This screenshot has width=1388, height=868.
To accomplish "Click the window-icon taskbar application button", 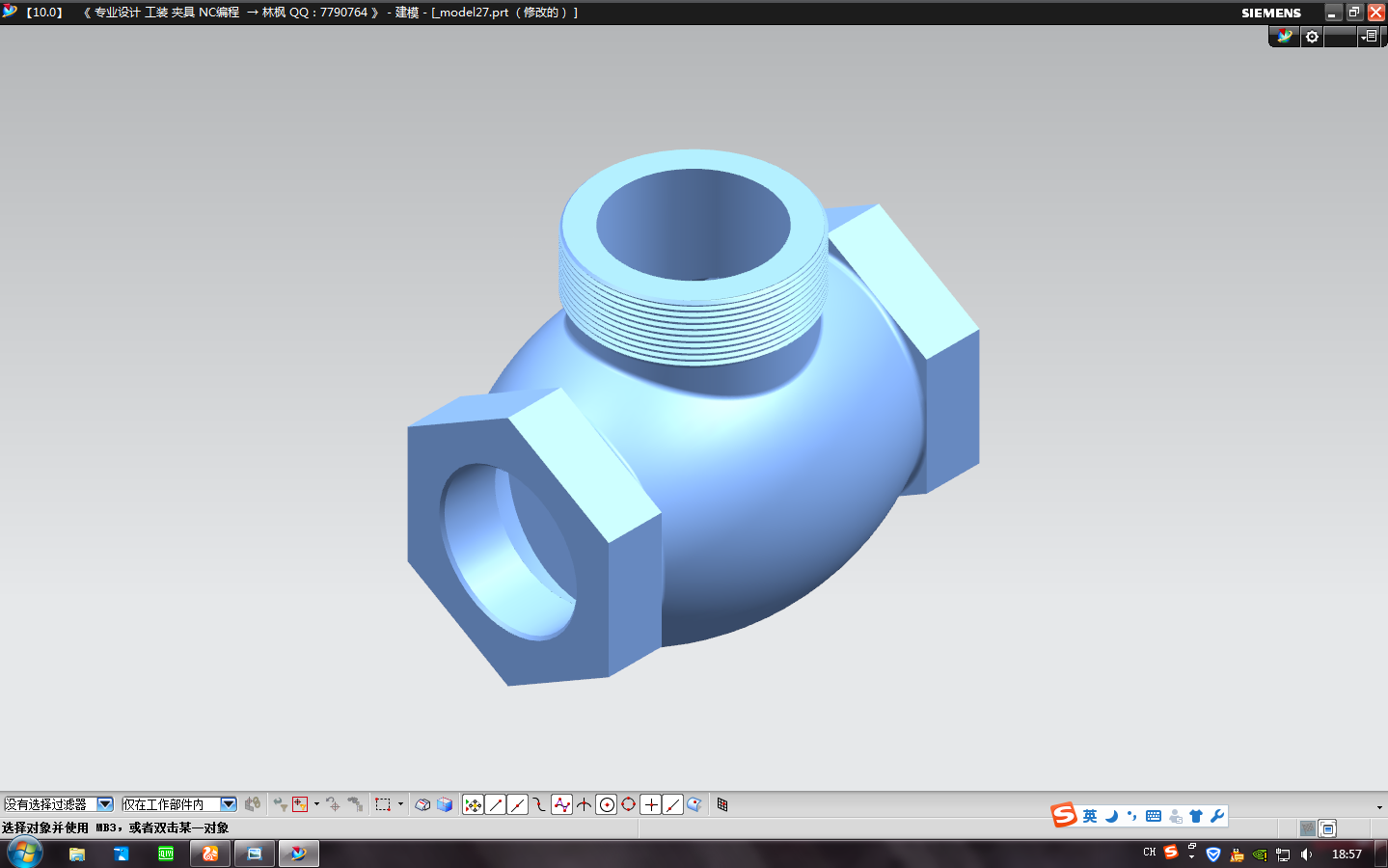I will [255, 854].
